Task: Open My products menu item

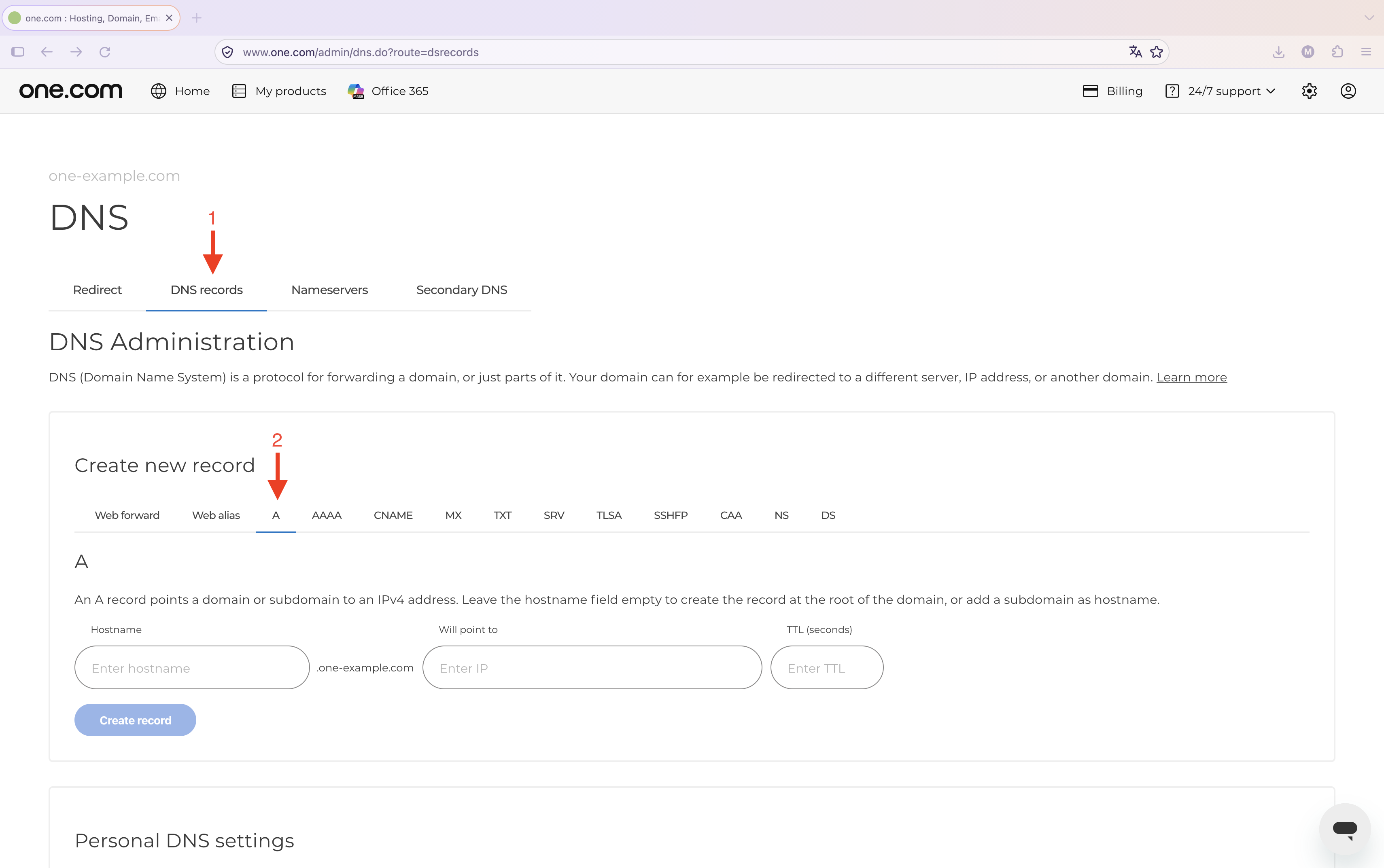Action: point(279,91)
